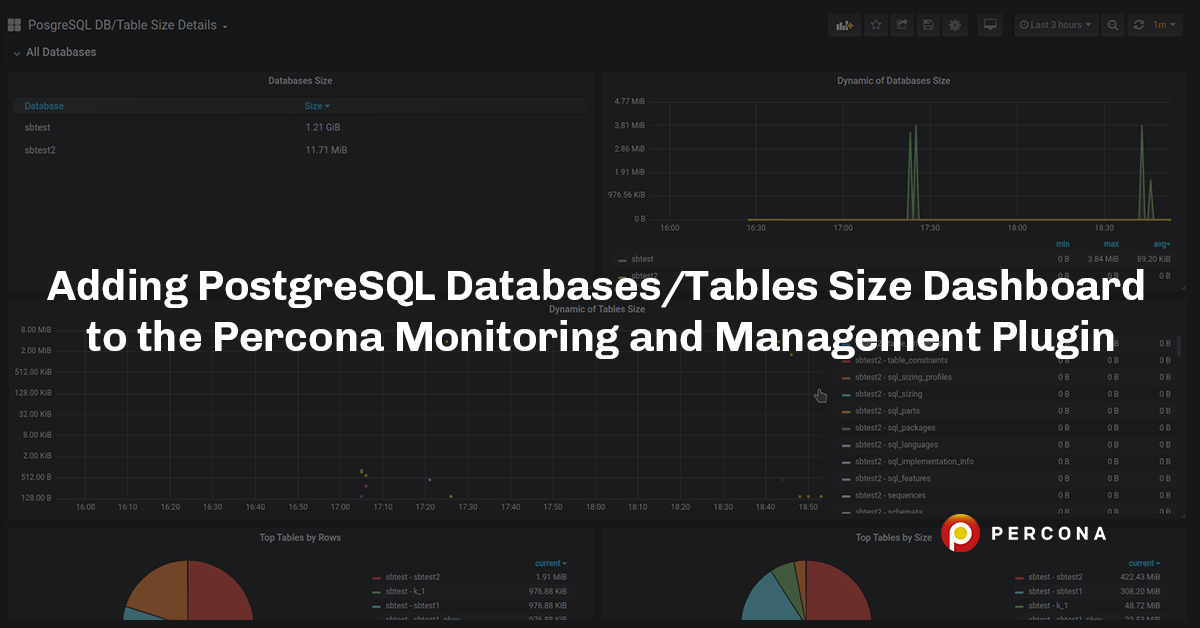Image resolution: width=1200 pixels, height=628 pixels.
Task: Click the Dynamic of Tables Size legend scrollbar
Action: [x=1179, y=345]
